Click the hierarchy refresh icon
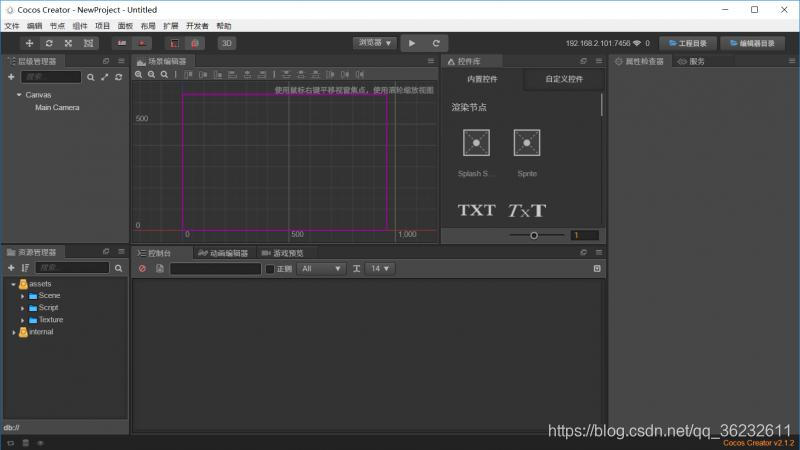800x450 pixels. (x=118, y=77)
